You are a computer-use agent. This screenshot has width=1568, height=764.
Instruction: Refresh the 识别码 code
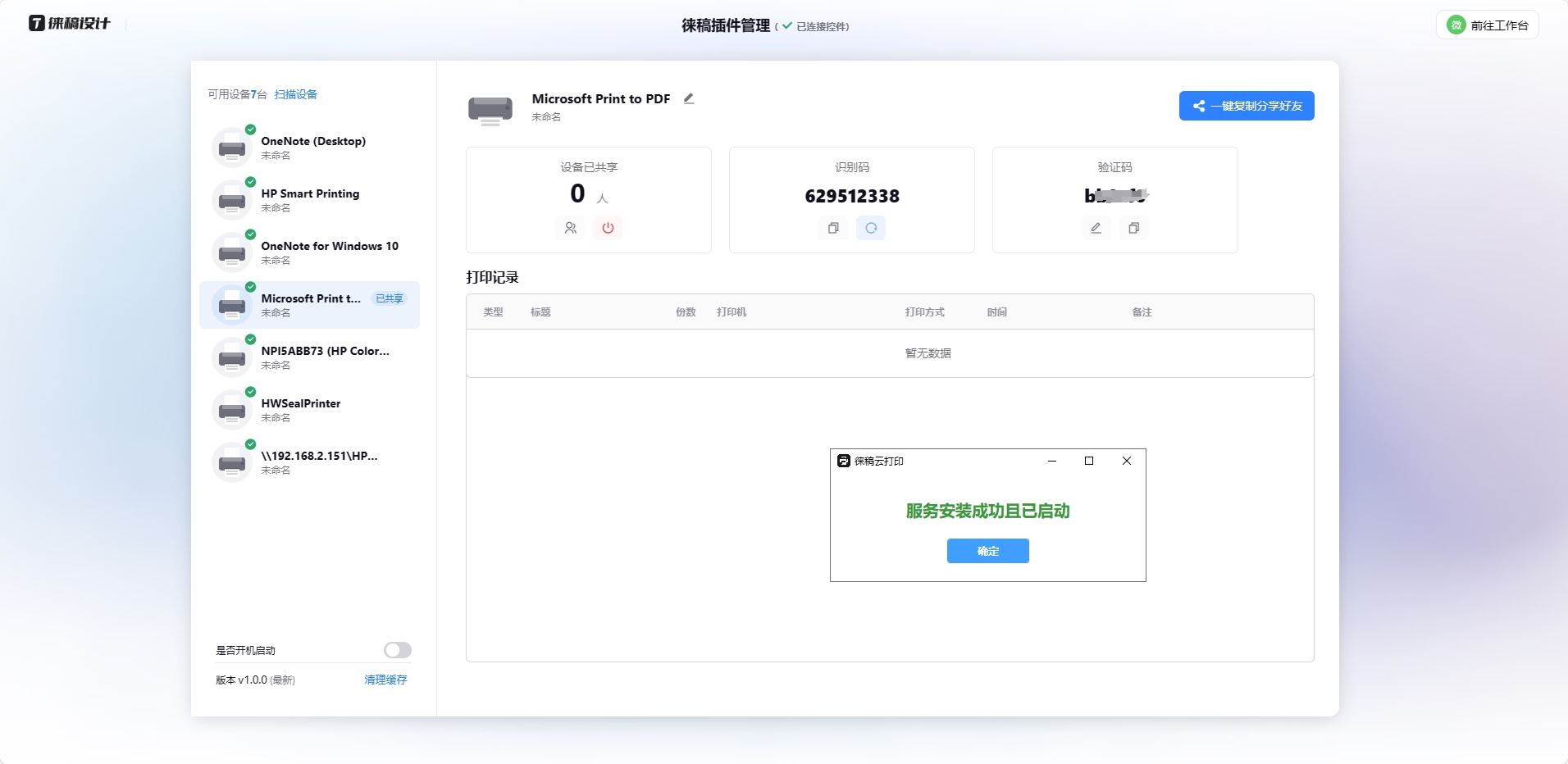click(871, 228)
